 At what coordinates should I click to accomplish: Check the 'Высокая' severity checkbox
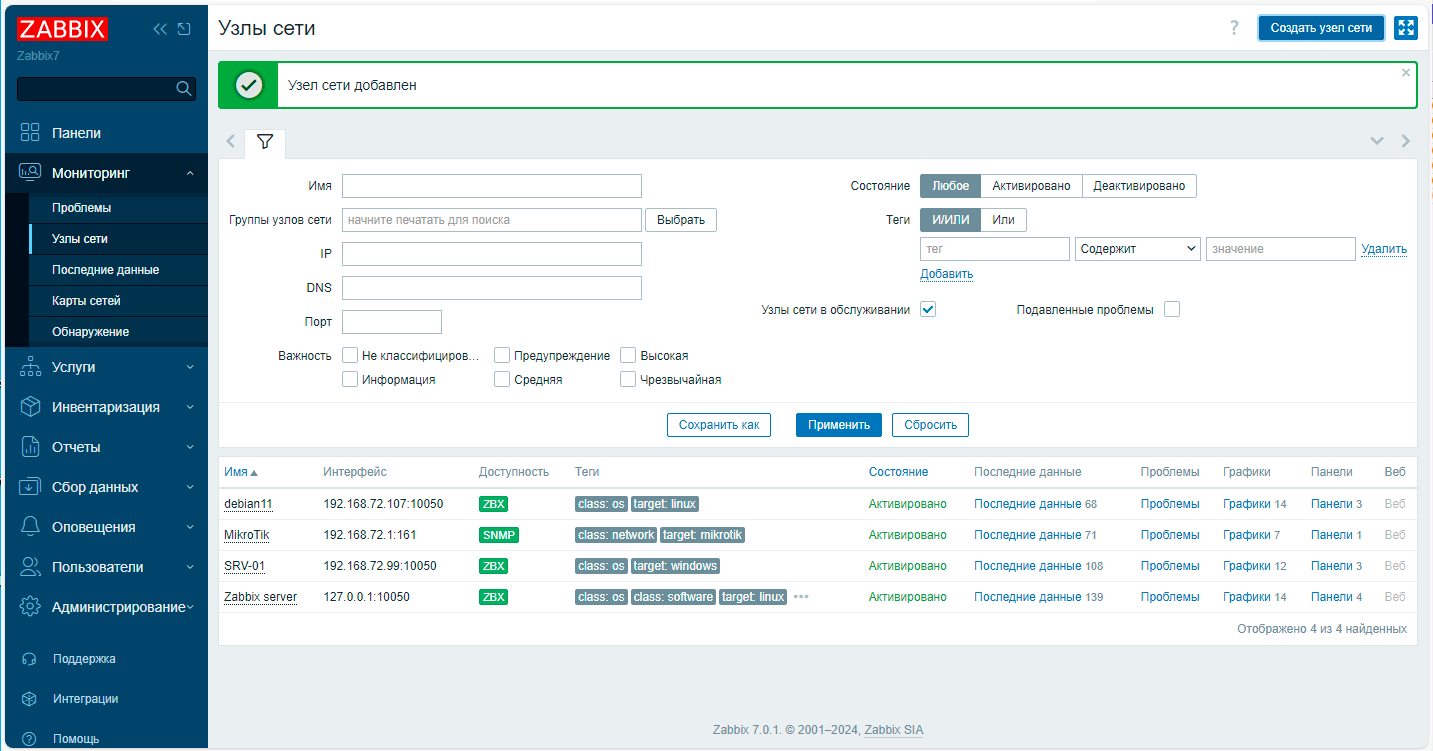[x=628, y=356]
